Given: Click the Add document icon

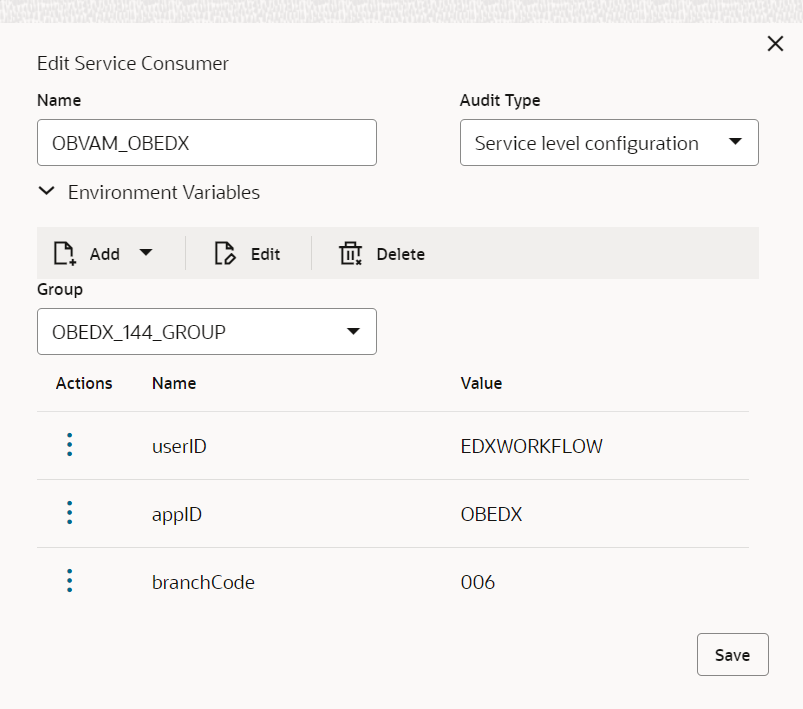Looking at the screenshot, I should (65, 254).
